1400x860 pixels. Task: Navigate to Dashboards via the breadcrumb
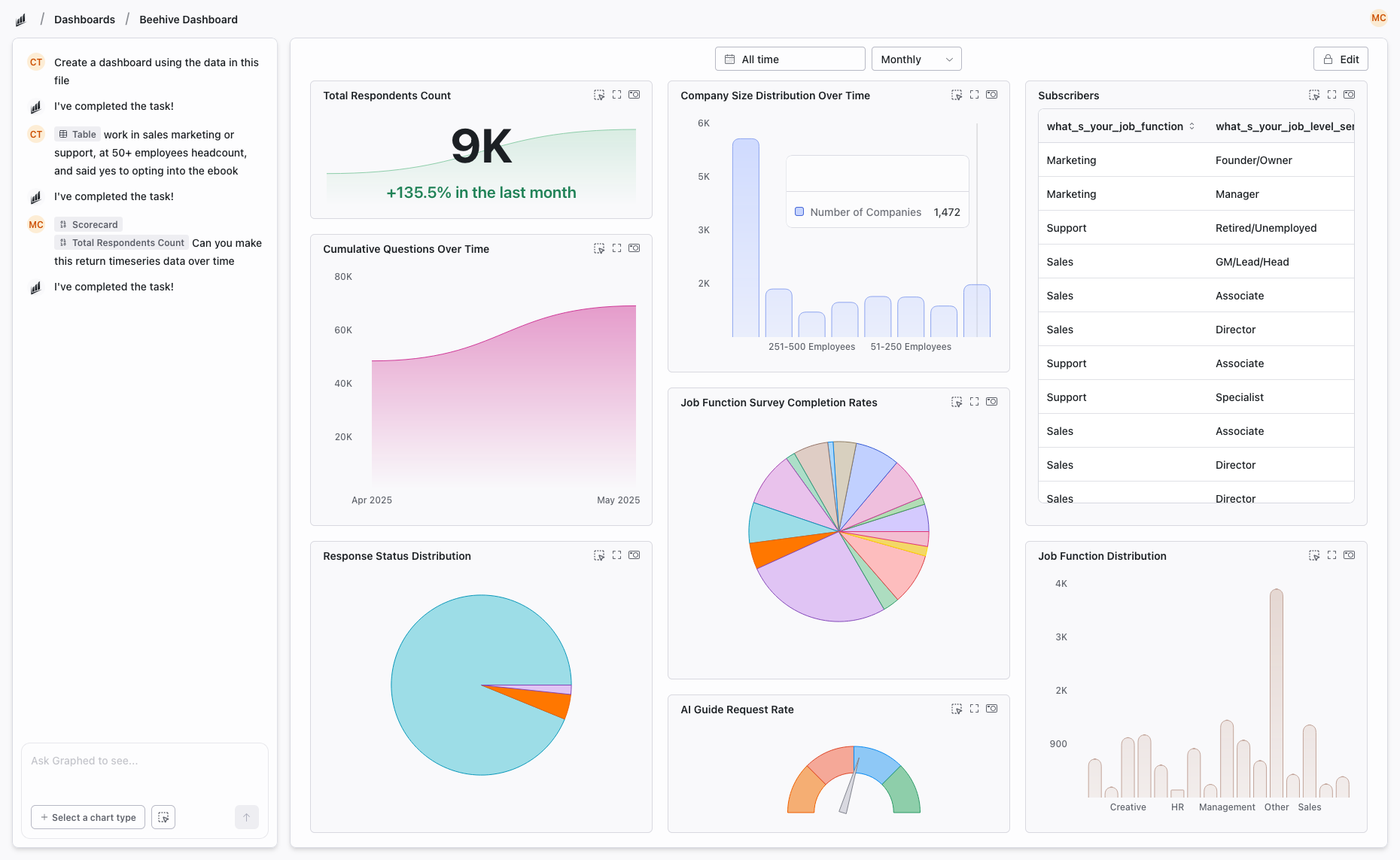pos(84,19)
